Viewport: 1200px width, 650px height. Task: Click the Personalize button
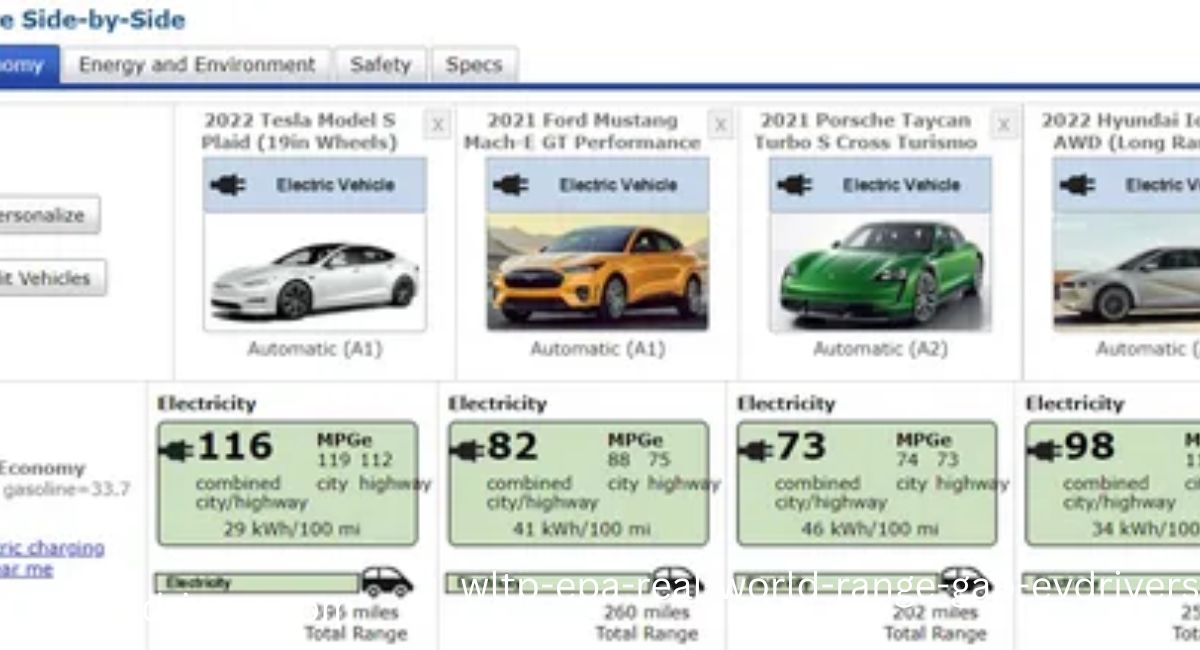(x=49, y=215)
